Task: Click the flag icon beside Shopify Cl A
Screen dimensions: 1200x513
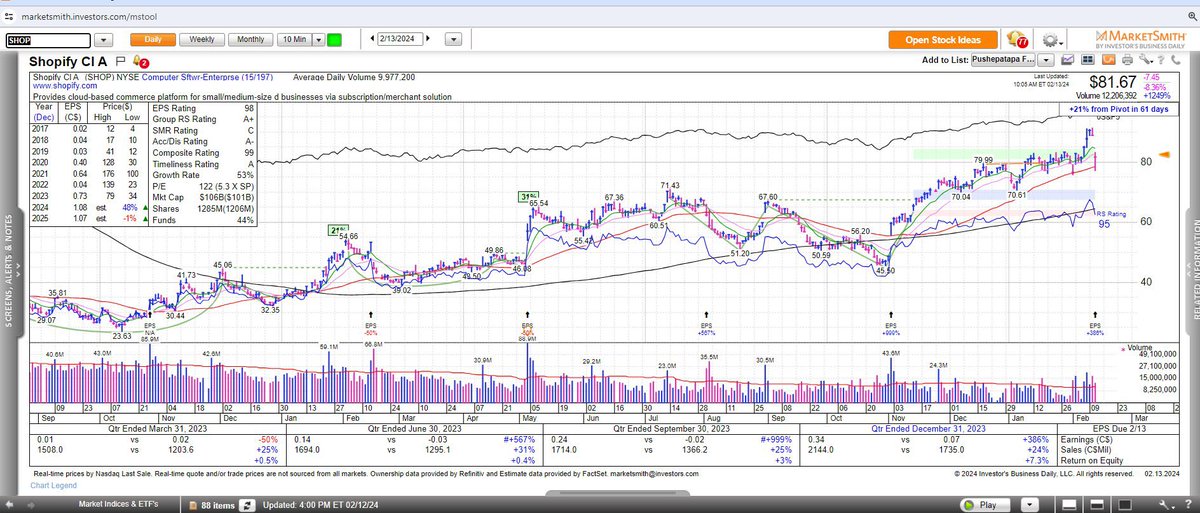Action: point(119,61)
